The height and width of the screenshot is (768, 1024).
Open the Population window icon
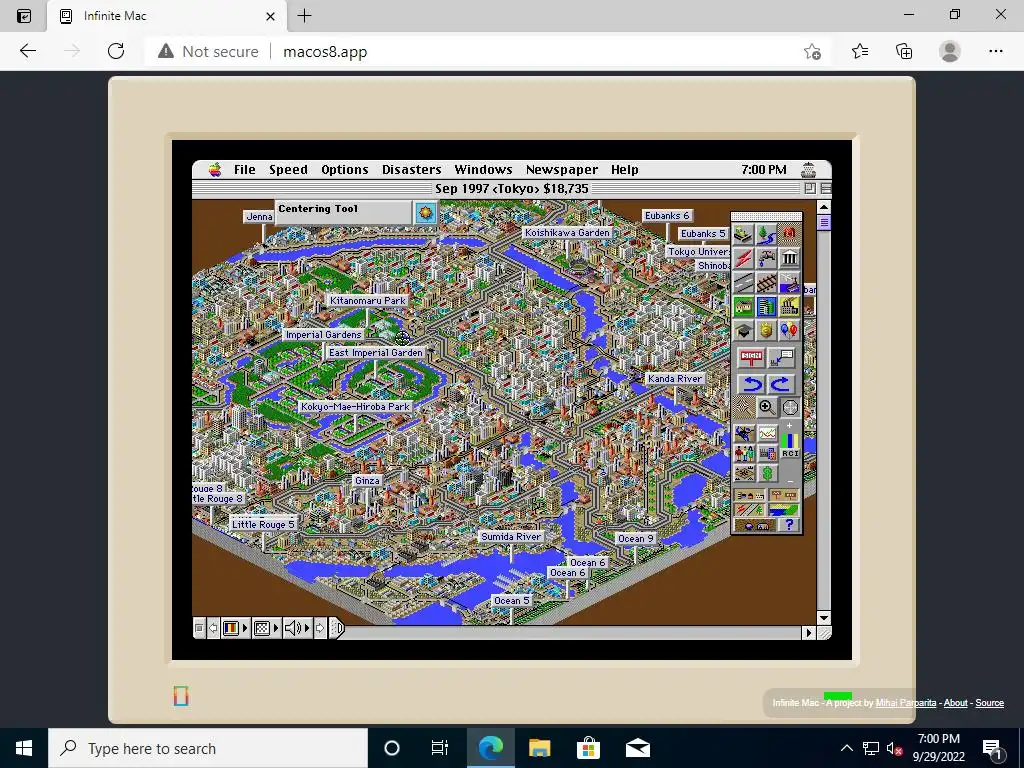744,453
